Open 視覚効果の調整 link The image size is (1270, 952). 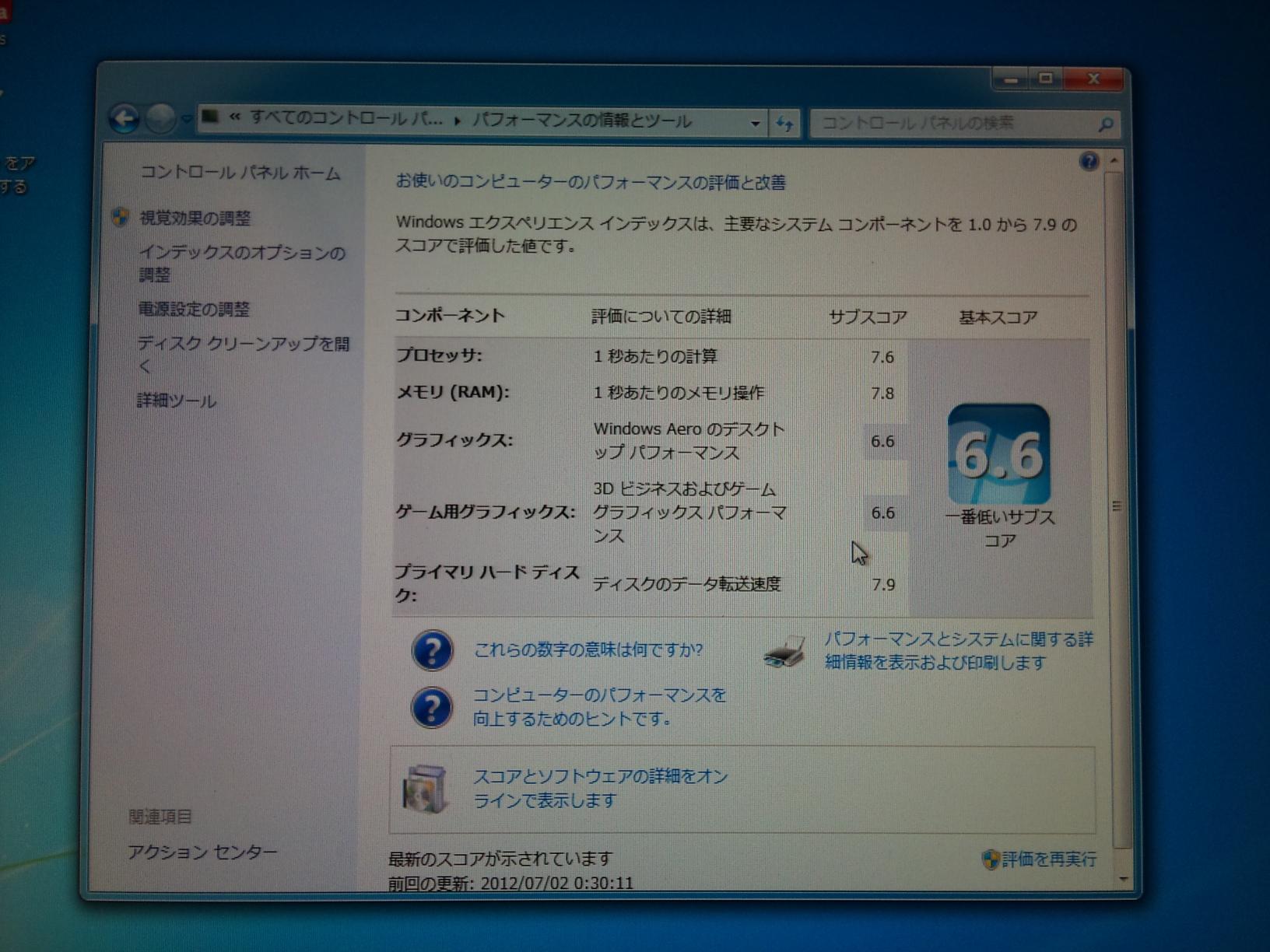click(195, 218)
